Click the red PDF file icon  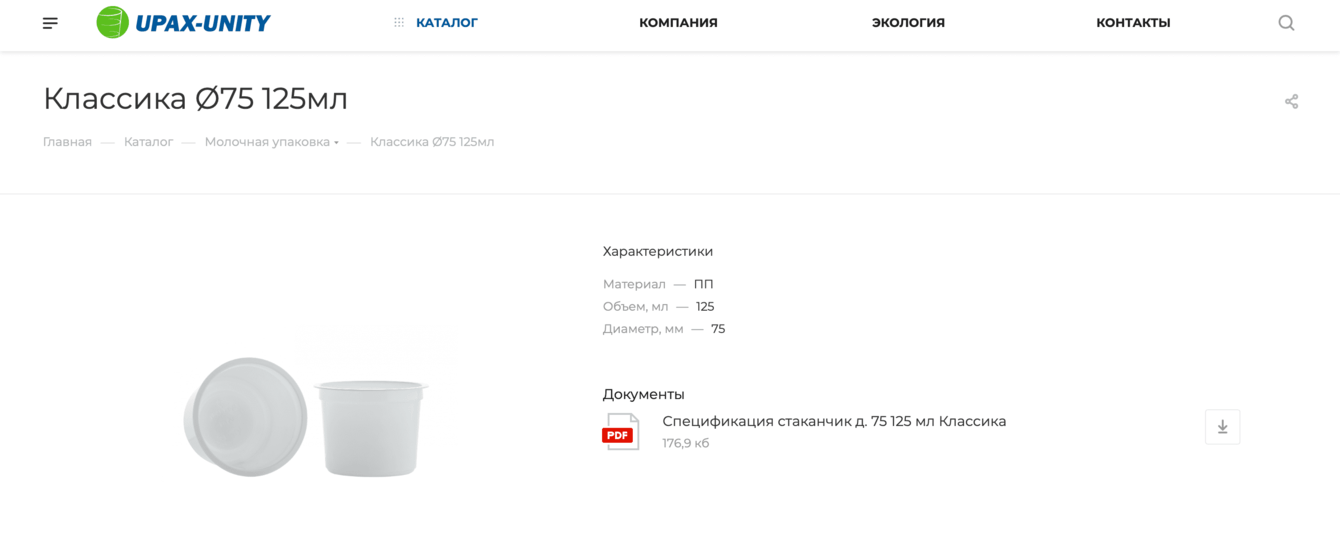tap(620, 432)
